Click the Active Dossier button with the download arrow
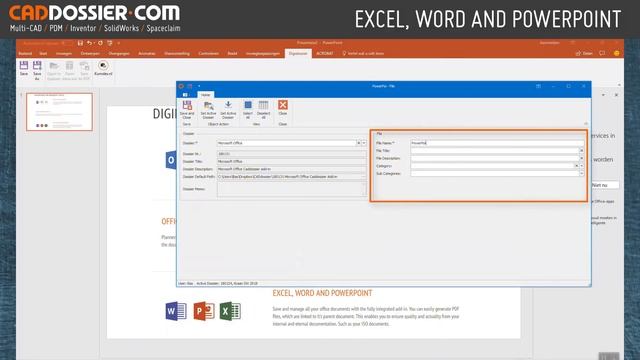The width and height of the screenshot is (640, 360). [x=228, y=109]
